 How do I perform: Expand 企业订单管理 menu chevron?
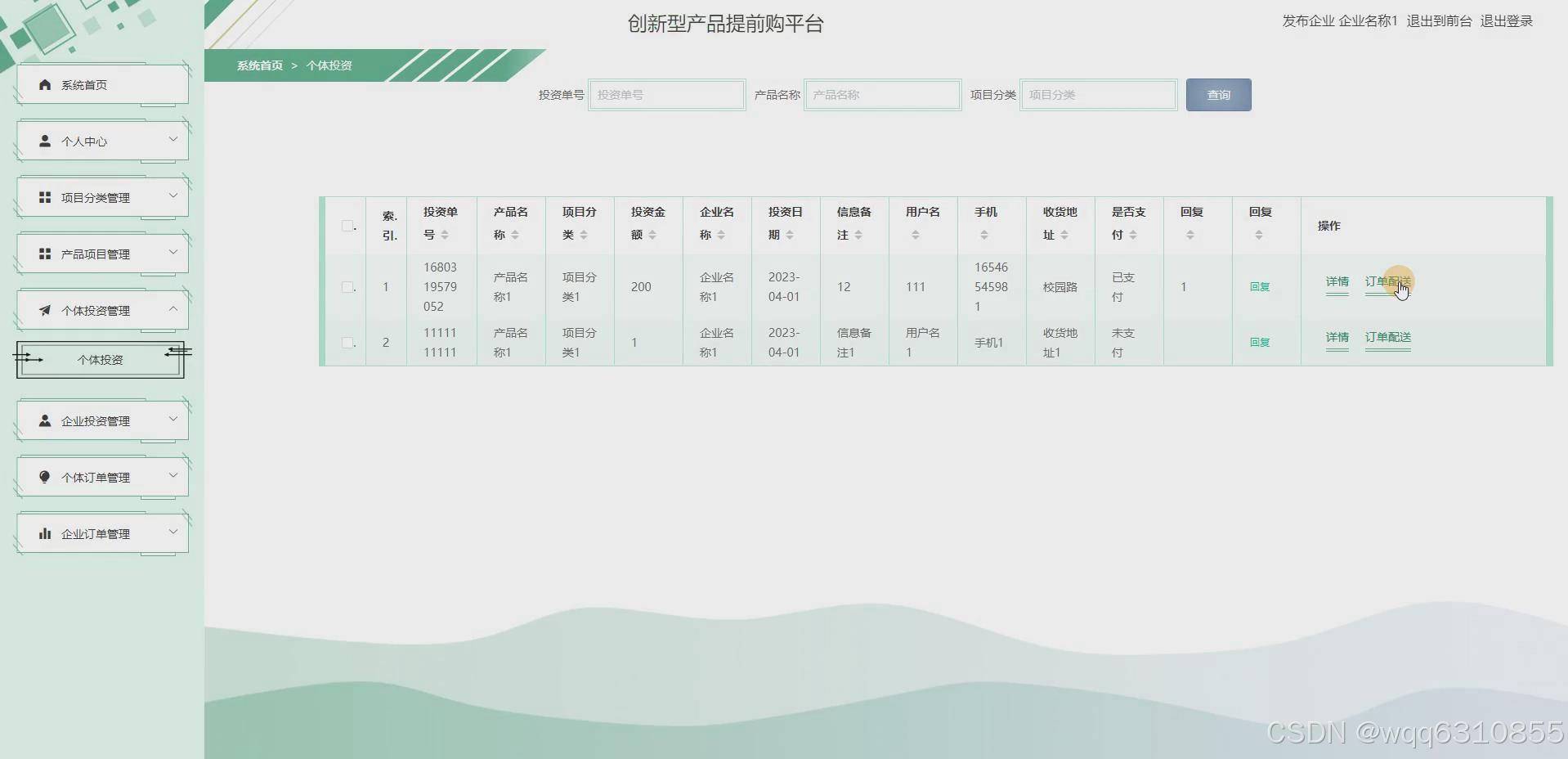point(173,532)
